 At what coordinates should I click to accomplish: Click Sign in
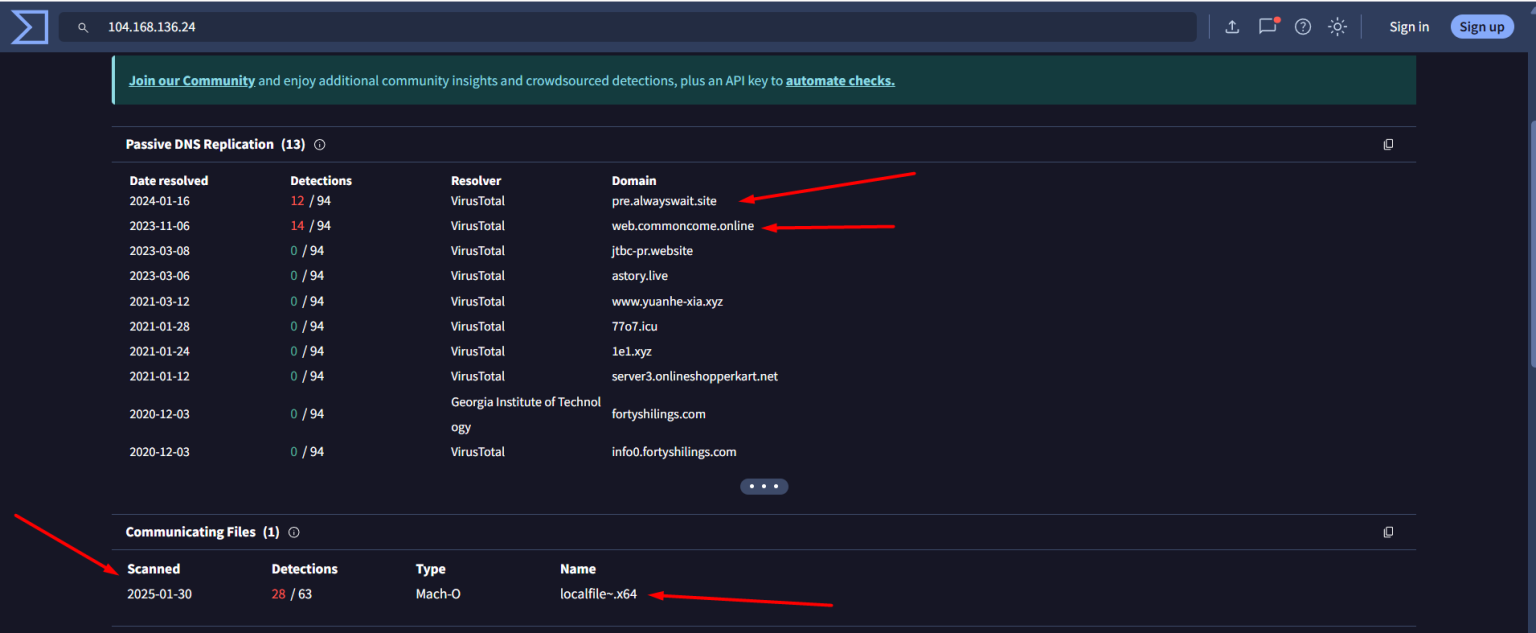[1409, 27]
